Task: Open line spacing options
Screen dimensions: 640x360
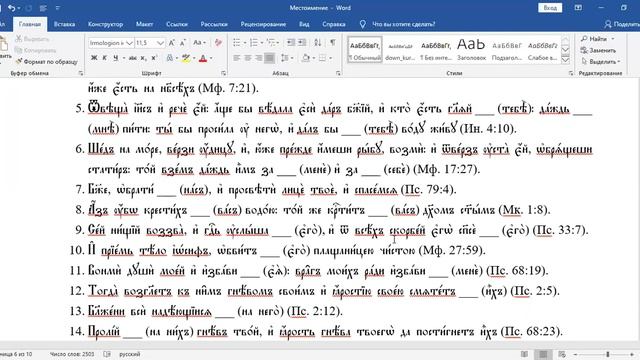Action: tap(285, 58)
